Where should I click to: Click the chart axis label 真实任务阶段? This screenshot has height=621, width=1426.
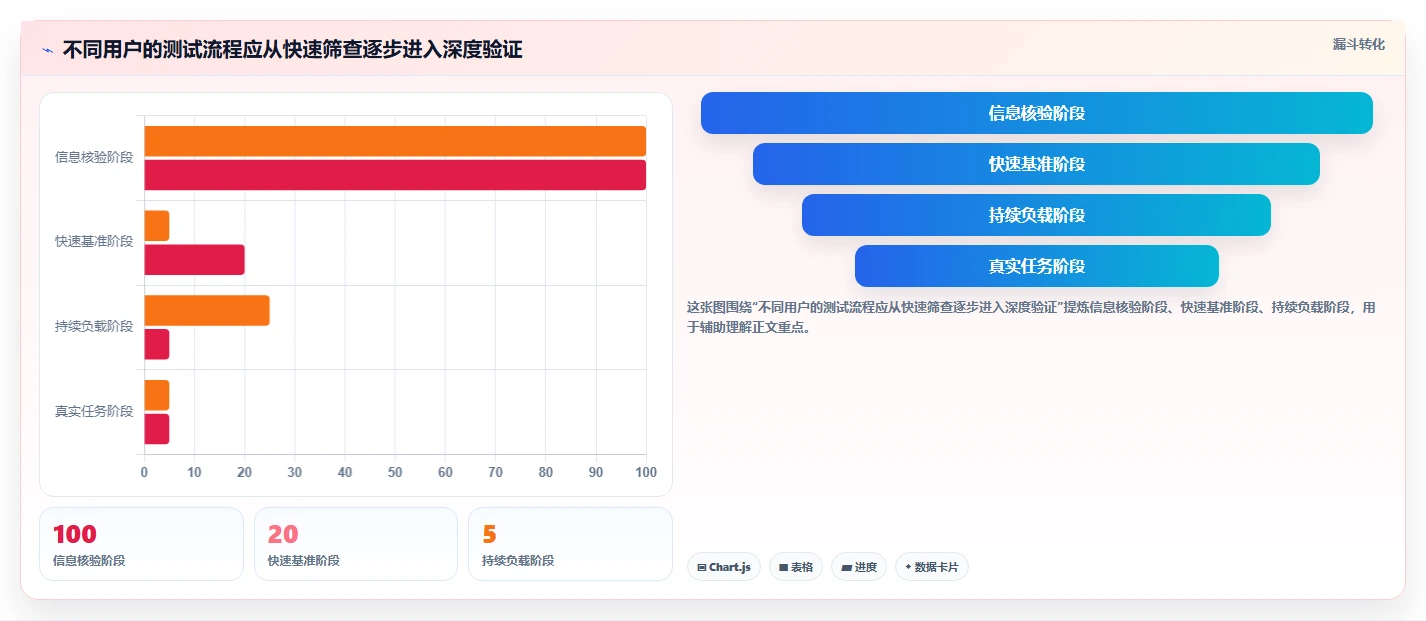(x=94, y=411)
